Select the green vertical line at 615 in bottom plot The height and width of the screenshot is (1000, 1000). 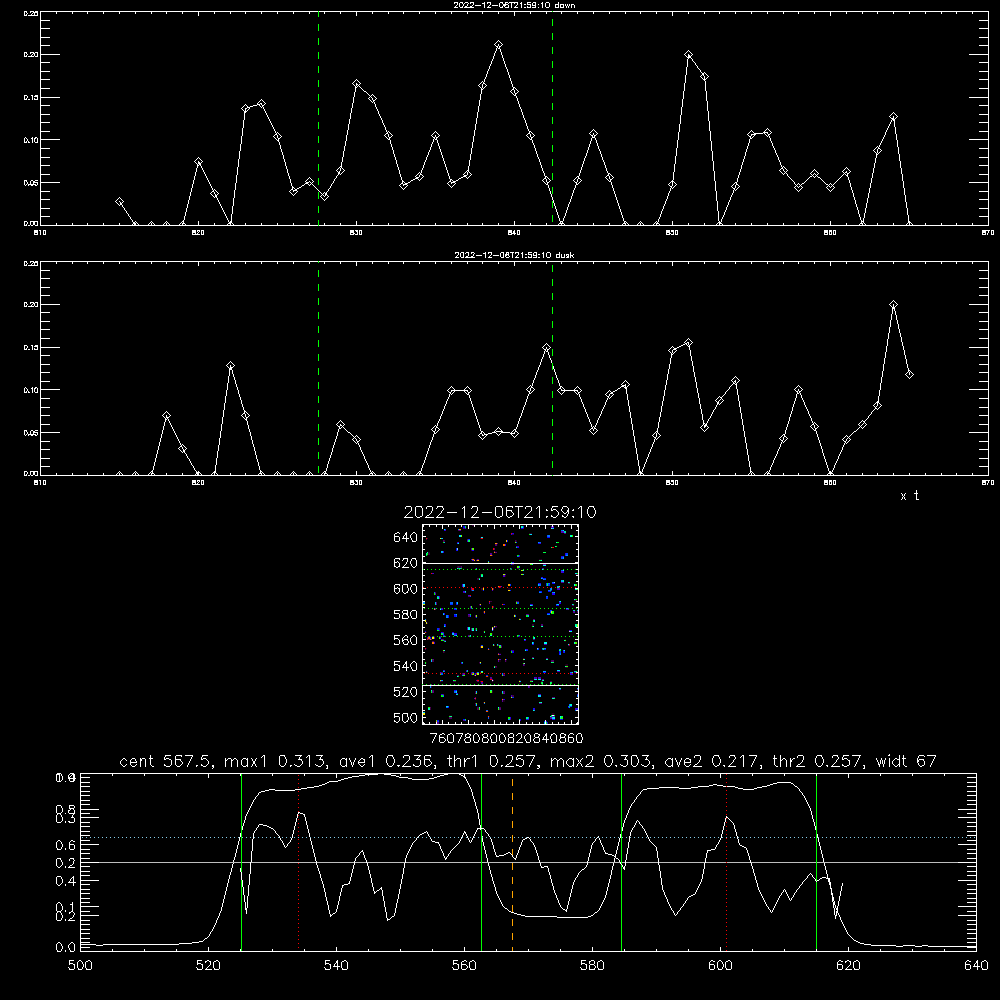816,862
